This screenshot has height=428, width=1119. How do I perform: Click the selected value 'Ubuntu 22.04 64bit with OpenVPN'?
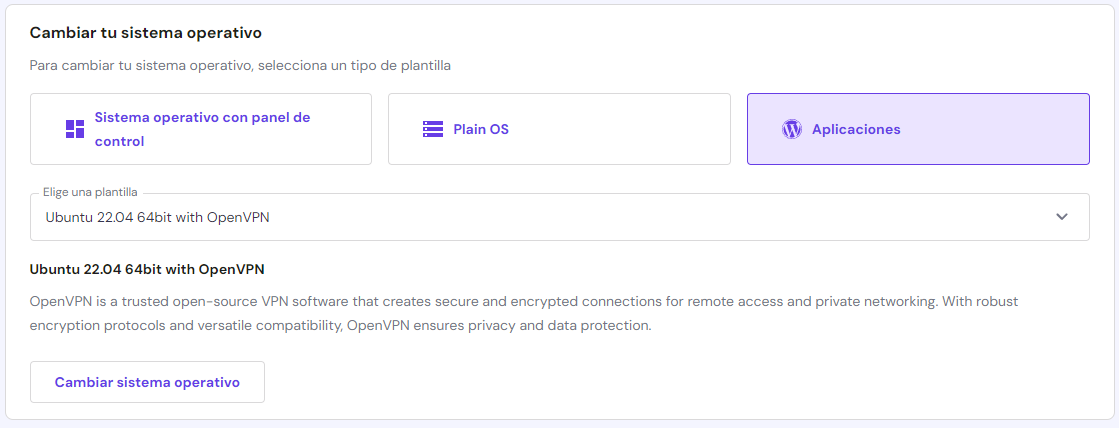[x=157, y=217]
